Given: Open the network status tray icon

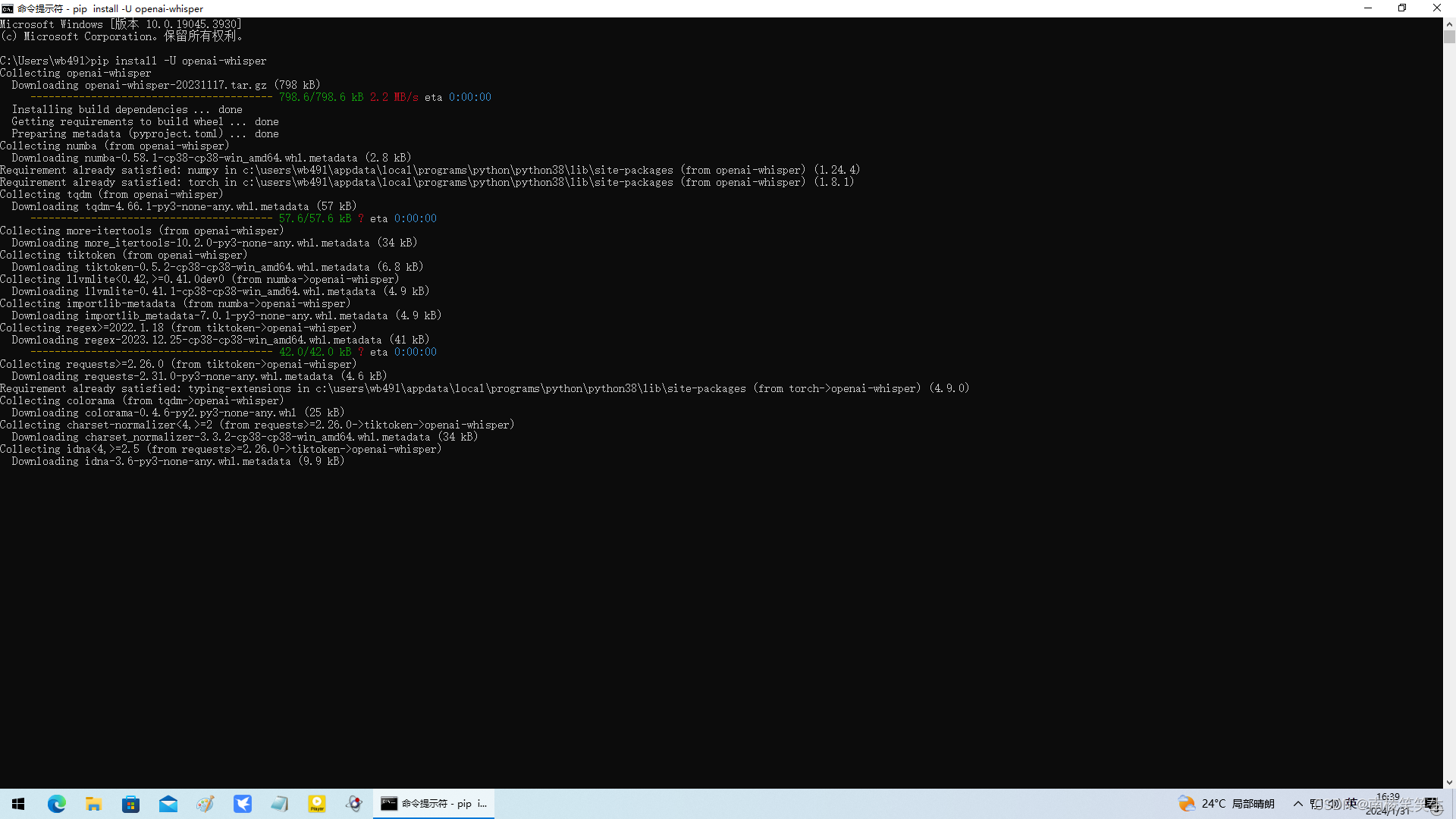Looking at the screenshot, I should click(x=1316, y=804).
